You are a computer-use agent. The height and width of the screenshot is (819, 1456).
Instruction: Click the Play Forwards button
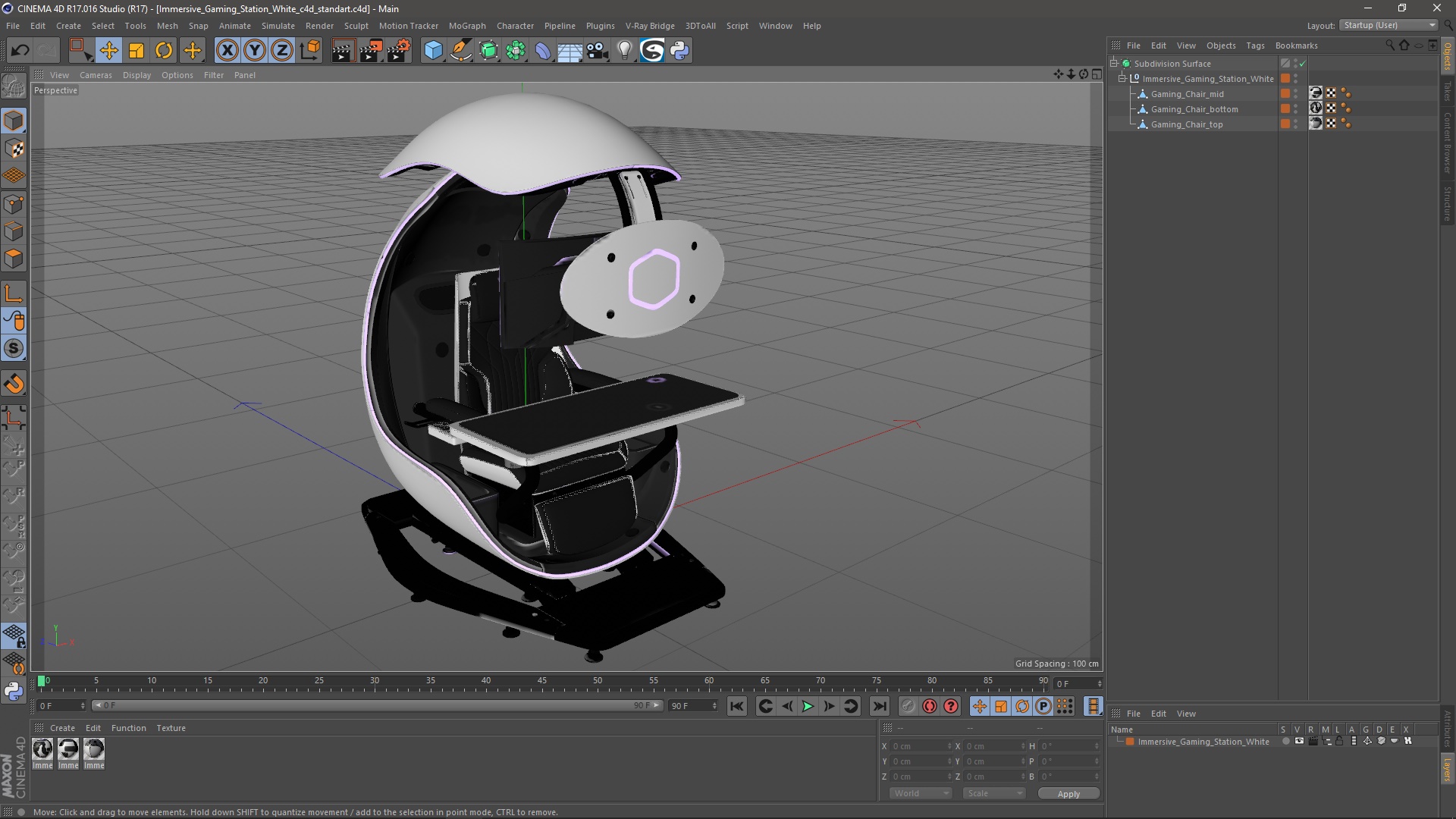tap(808, 706)
